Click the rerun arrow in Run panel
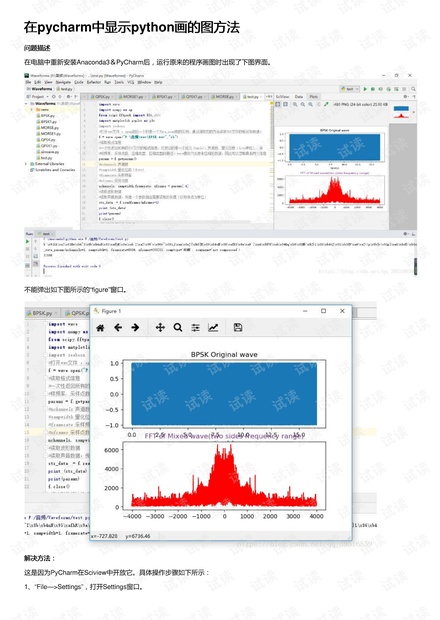The image size is (440, 620). point(27,241)
